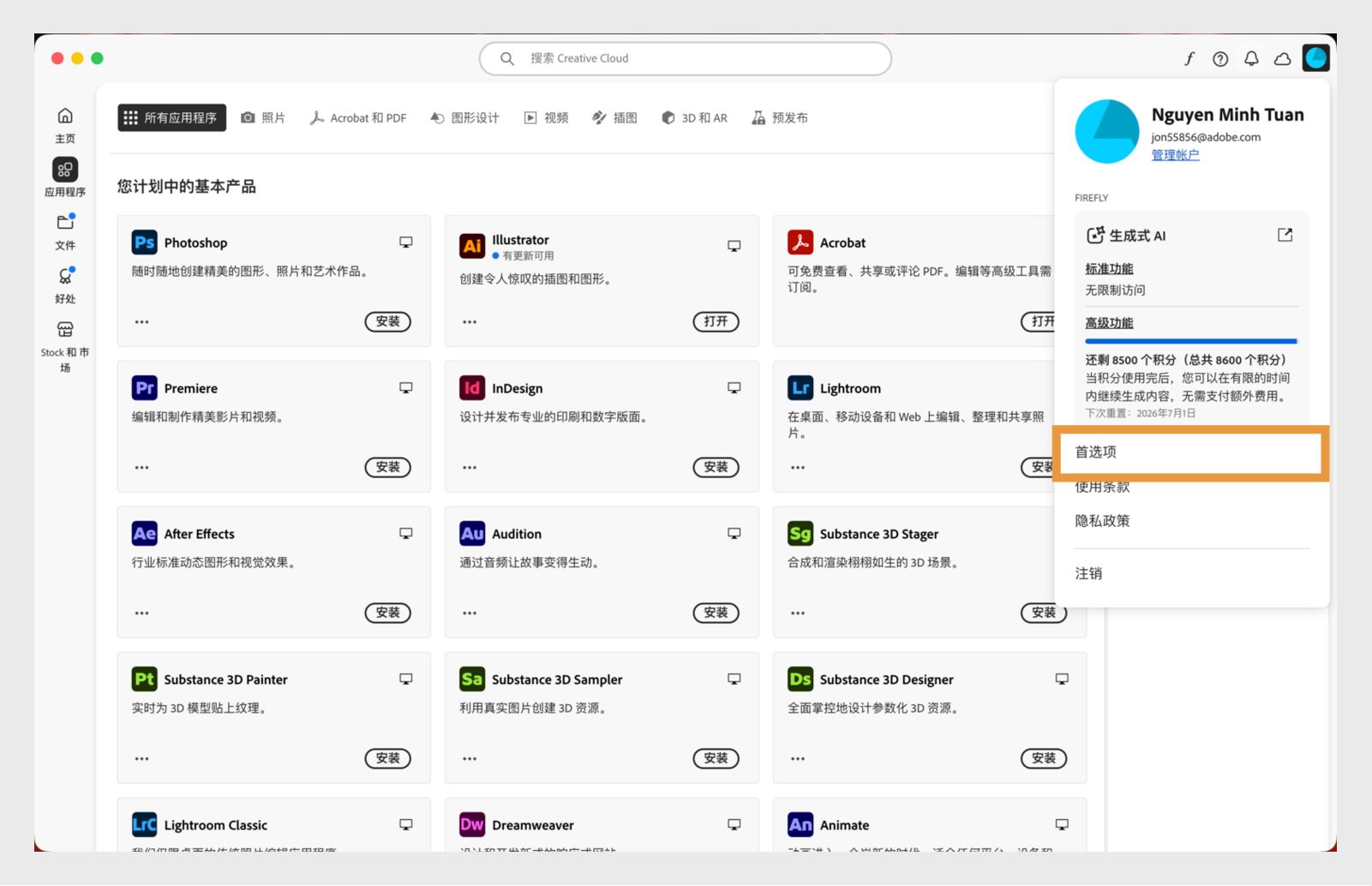Open more options menu on Audition card
The width and height of the screenshot is (1372, 886).
[x=470, y=614]
